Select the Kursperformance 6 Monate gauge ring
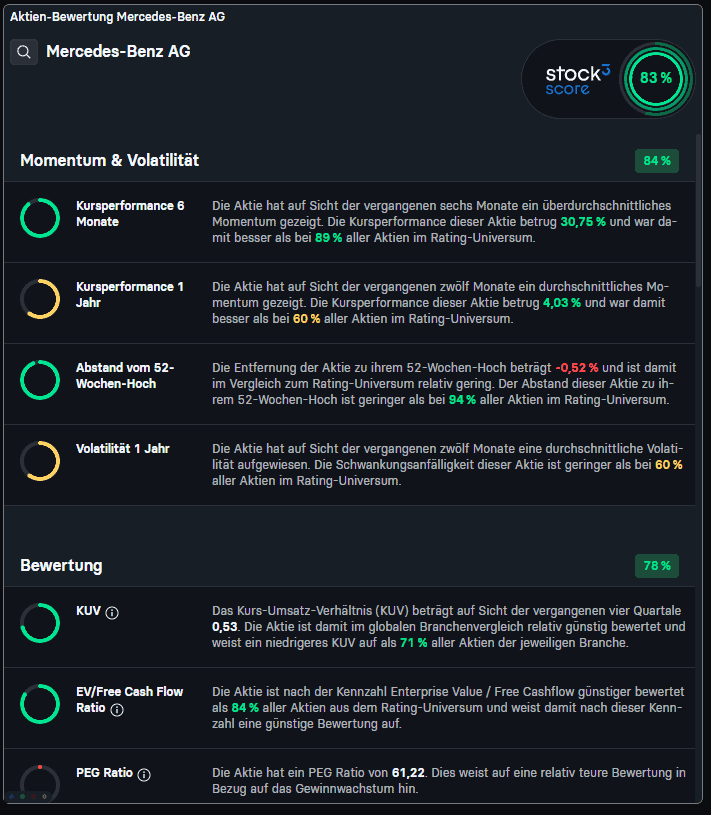The height and width of the screenshot is (815, 711). click(40, 218)
